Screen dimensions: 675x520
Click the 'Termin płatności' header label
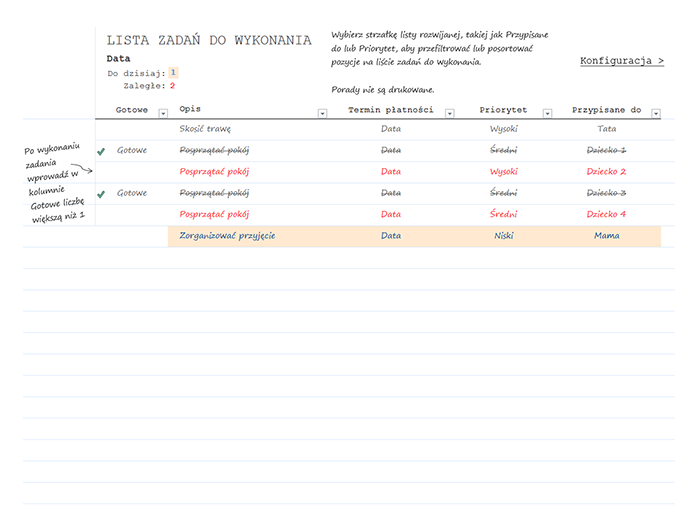391,110
